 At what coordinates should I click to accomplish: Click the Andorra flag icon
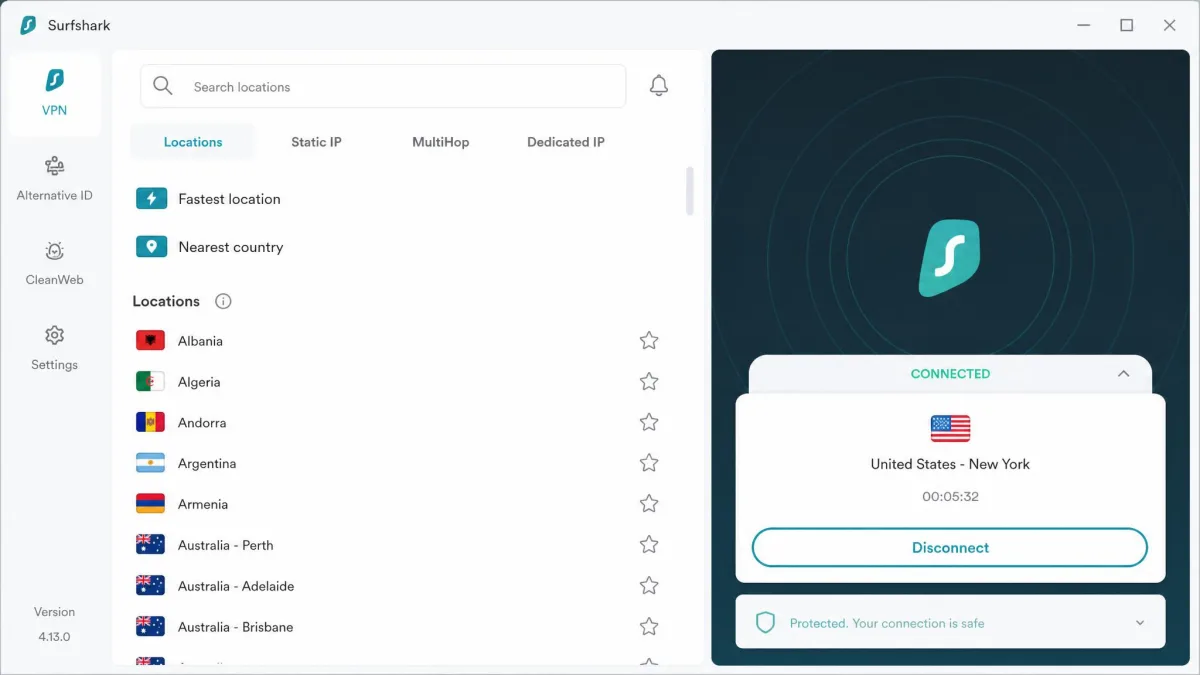click(x=150, y=423)
